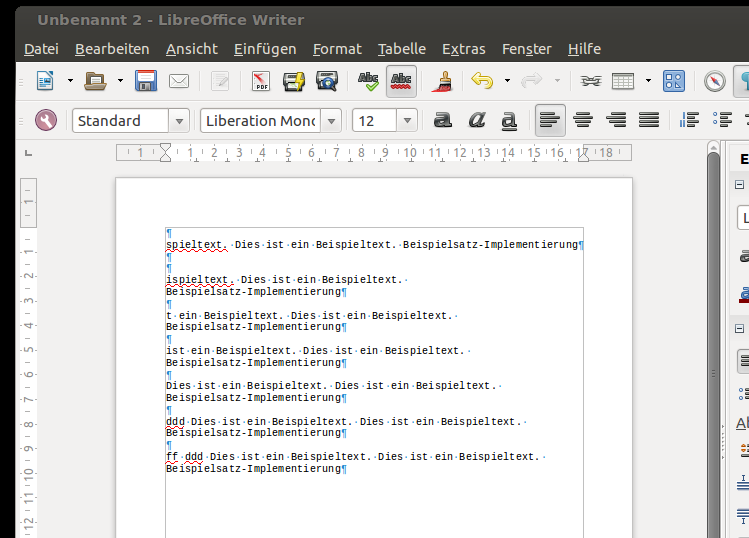The image size is (749, 538).
Task: Expand the Undo history dropdown
Action: [x=507, y=81]
